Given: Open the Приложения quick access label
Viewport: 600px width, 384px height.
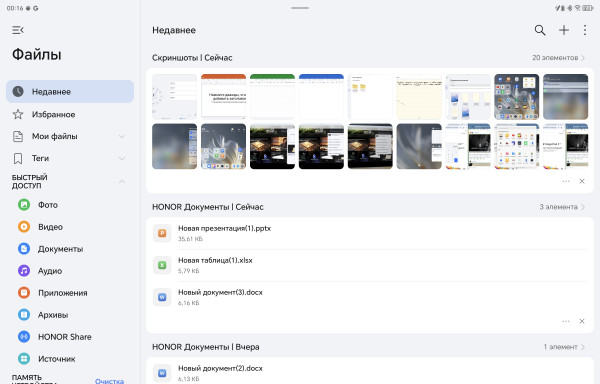Looking at the screenshot, I should tap(63, 293).
